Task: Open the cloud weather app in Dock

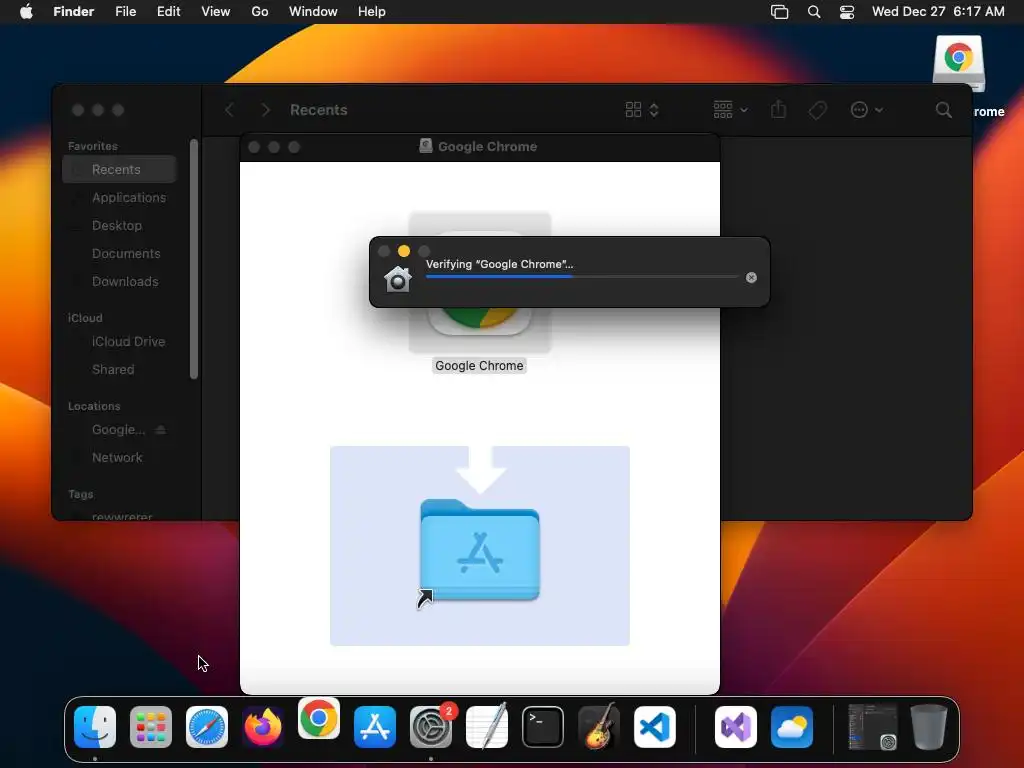Action: [x=792, y=727]
